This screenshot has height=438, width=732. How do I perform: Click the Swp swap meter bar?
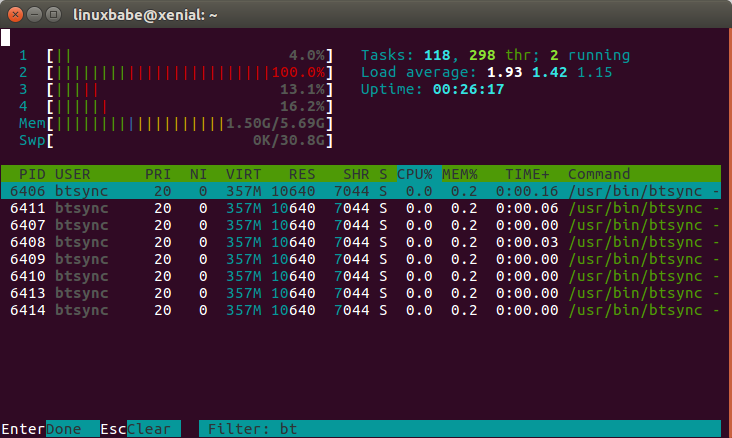(188, 140)
